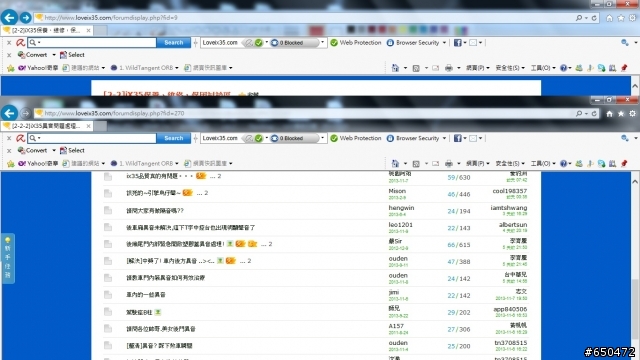Screen dimensions: 640x360
Task: Open last poster cool198357's profile
Action: click(x=510, y=191)
